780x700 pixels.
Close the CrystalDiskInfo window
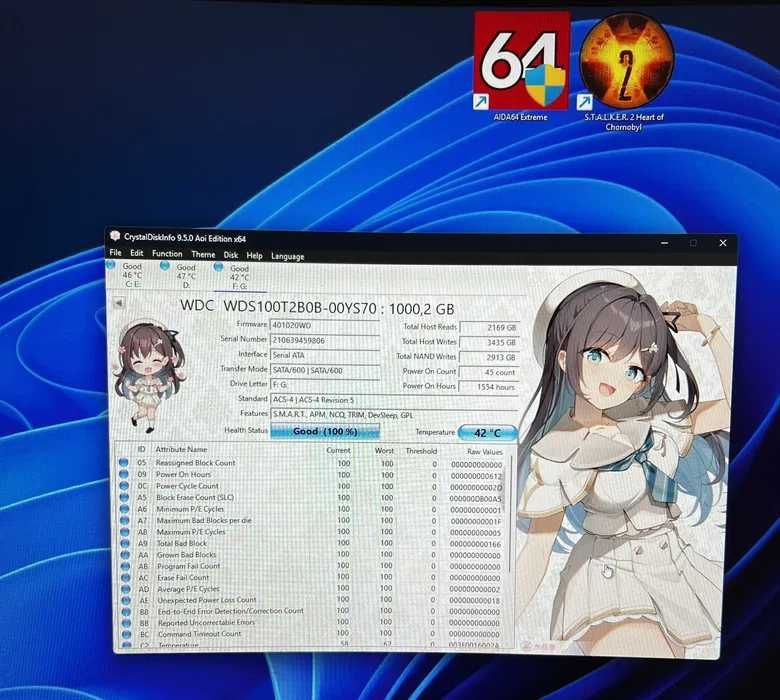(723, 243)
